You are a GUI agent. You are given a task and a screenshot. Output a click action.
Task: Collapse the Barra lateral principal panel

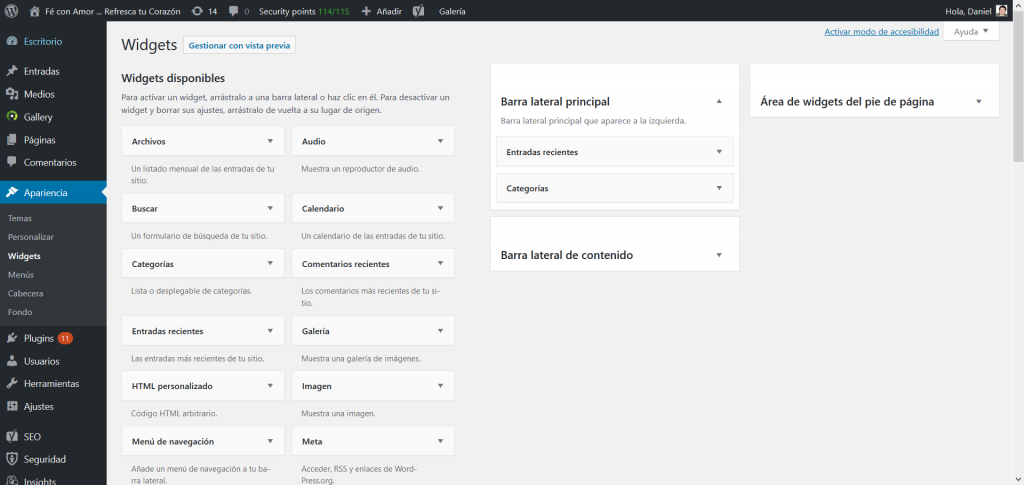pos(719,101)
